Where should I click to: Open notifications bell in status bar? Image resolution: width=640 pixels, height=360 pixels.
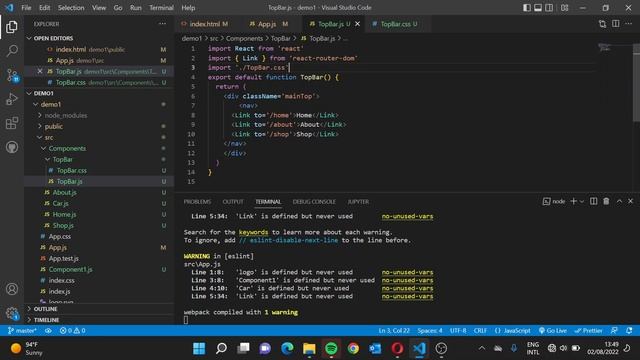tap(629, 331)
